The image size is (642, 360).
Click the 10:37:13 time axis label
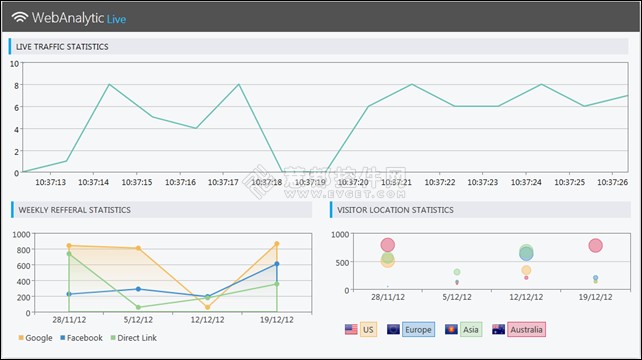pyautogui.click(x=50, y=182)
